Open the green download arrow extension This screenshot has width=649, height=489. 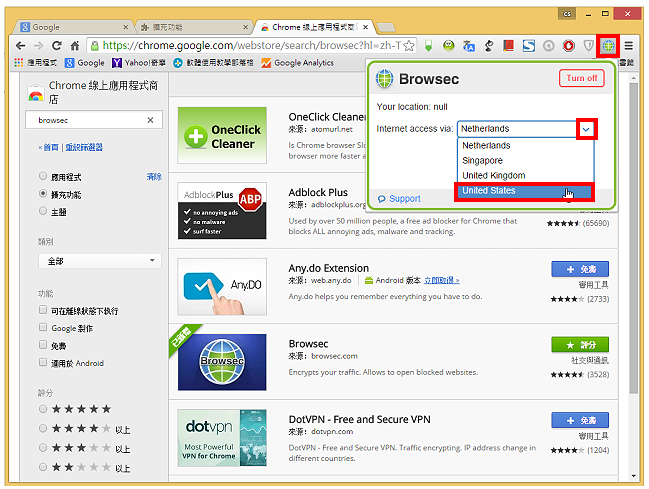(x=428, y=46)
